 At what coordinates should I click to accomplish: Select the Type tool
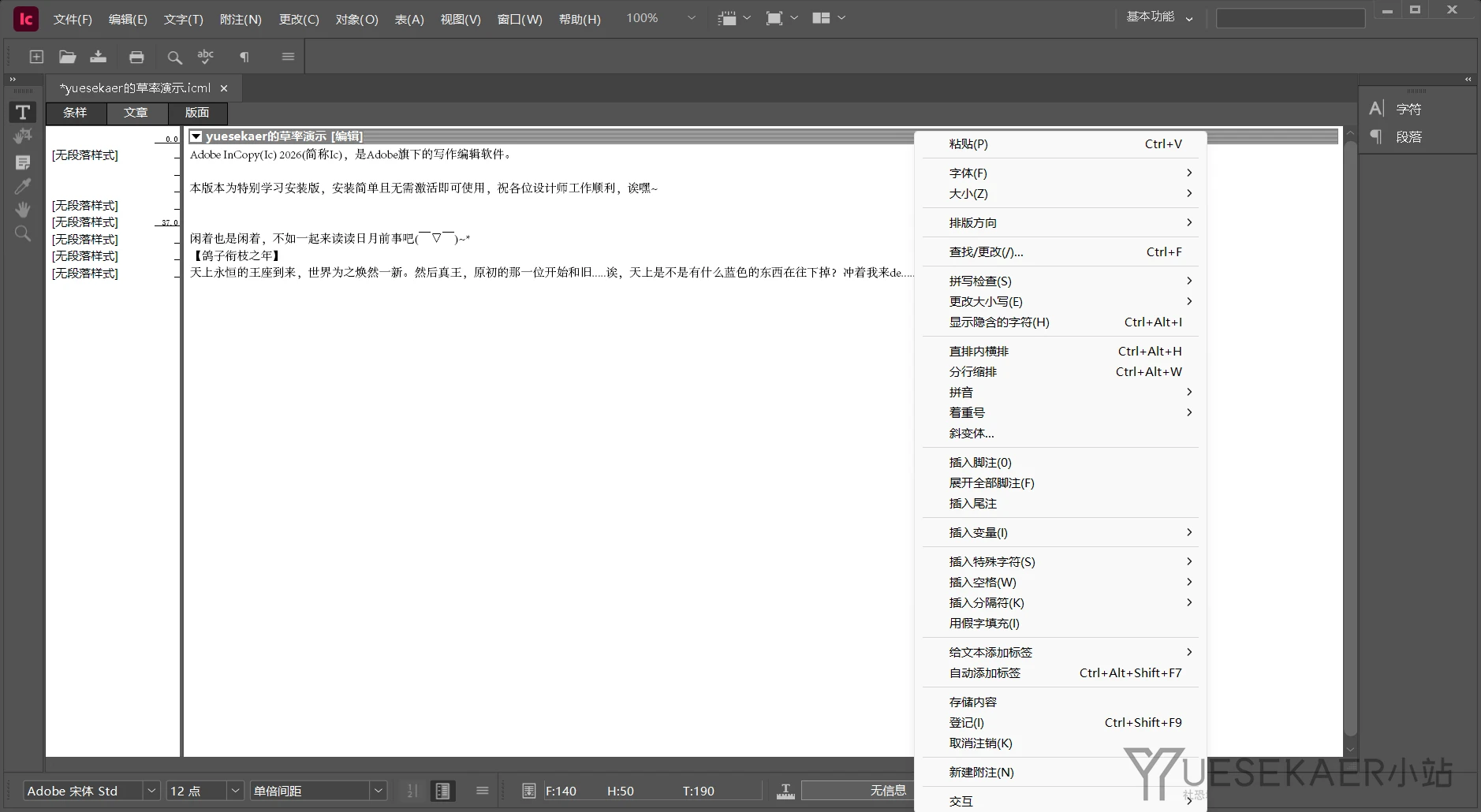(23, 112)
